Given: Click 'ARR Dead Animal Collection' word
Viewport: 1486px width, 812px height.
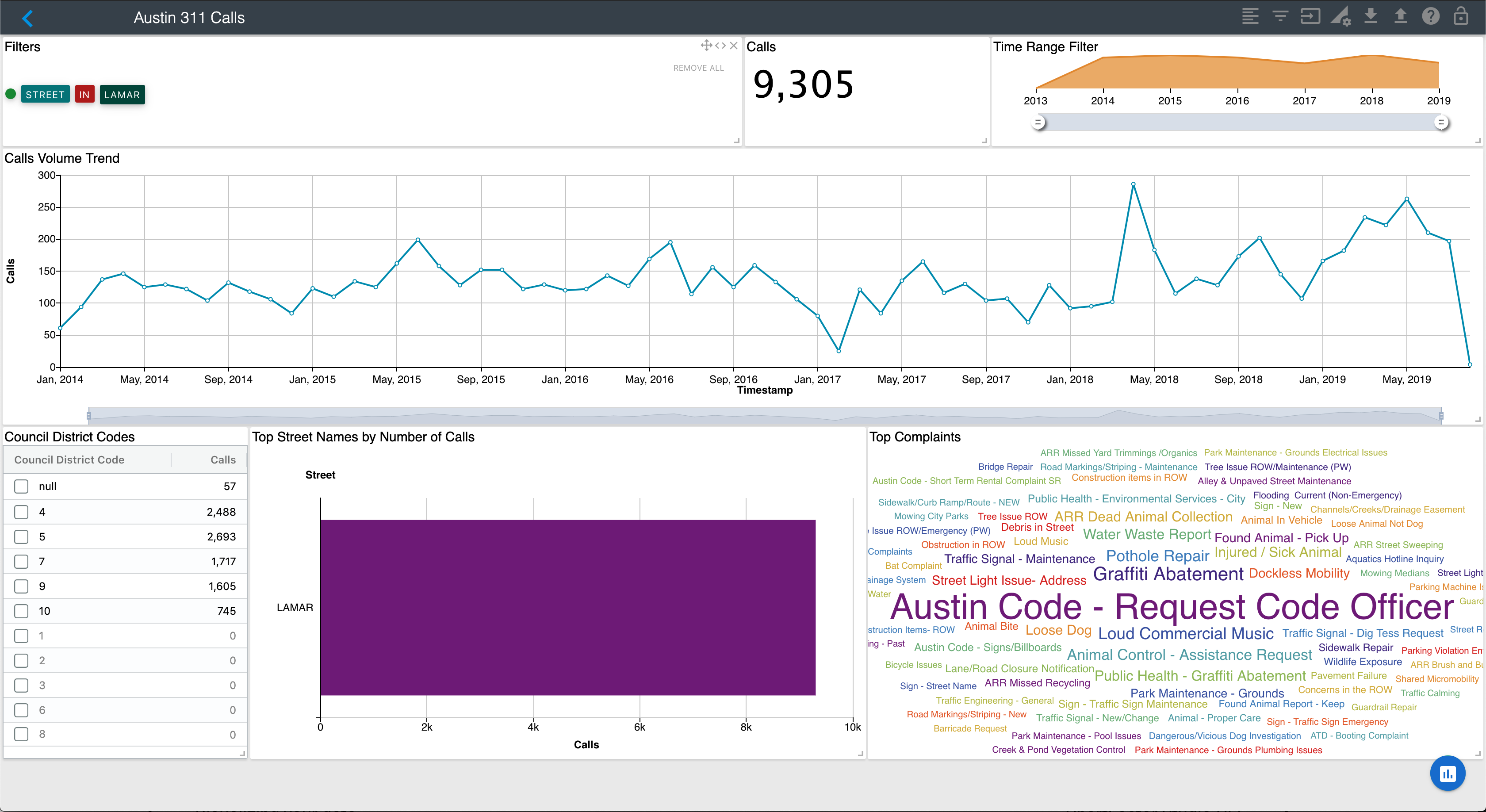Looking at the screenshot, I should pyautogui.click(x=1143, y=517).
